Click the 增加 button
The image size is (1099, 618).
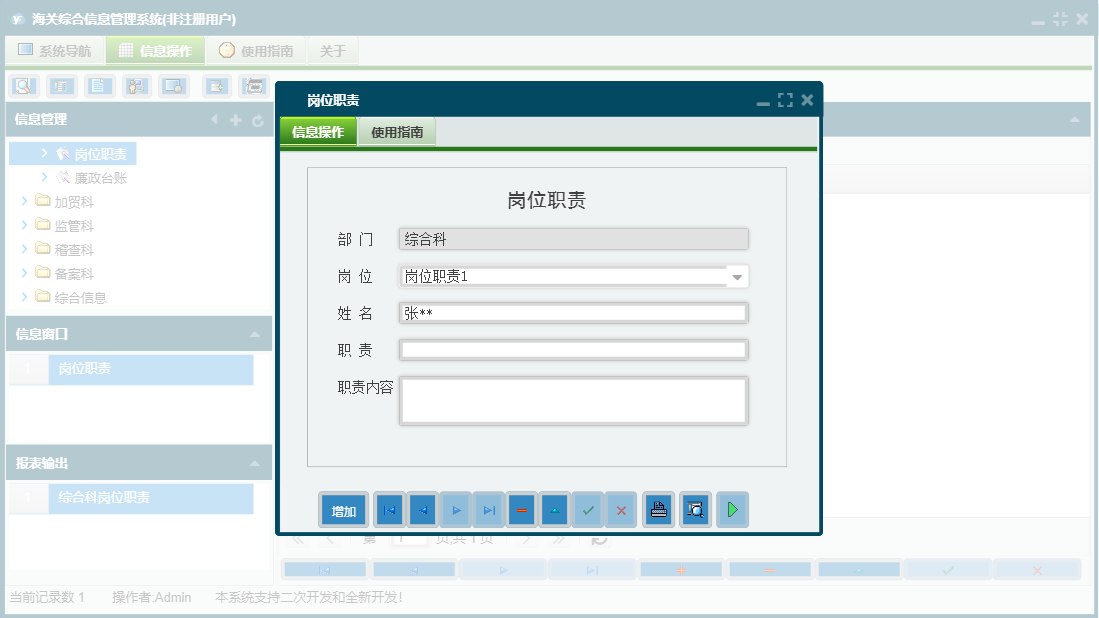(x=342, y=509)
